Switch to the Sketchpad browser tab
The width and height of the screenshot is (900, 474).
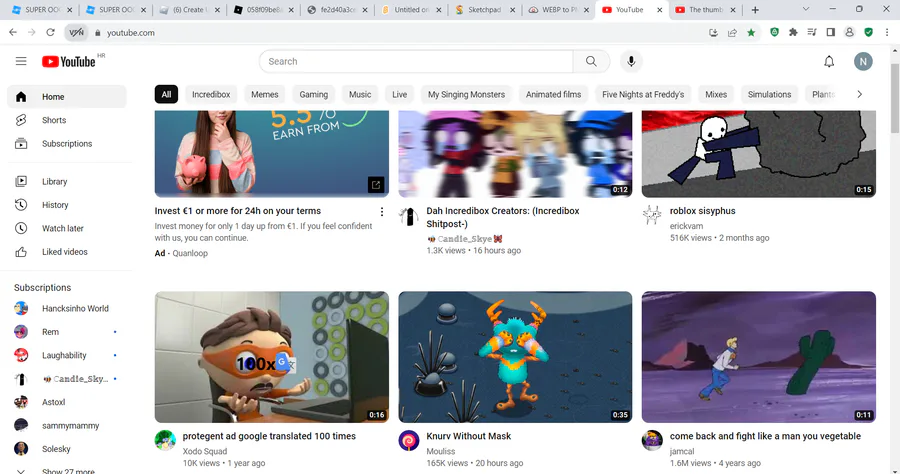pyautogui.click(x=484, y=10)
